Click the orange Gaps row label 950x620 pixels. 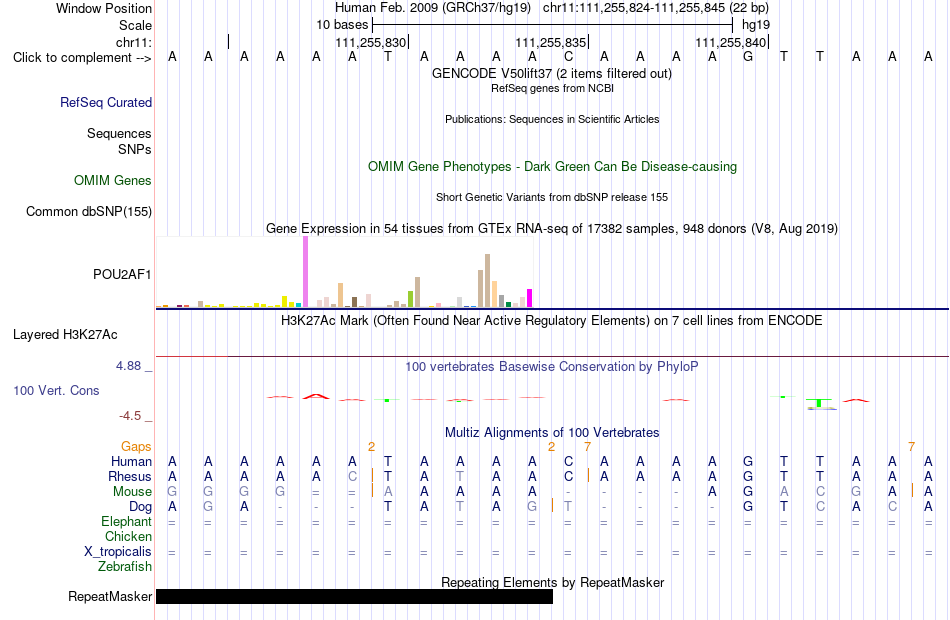pyautogui.click(x=136, y=447)
